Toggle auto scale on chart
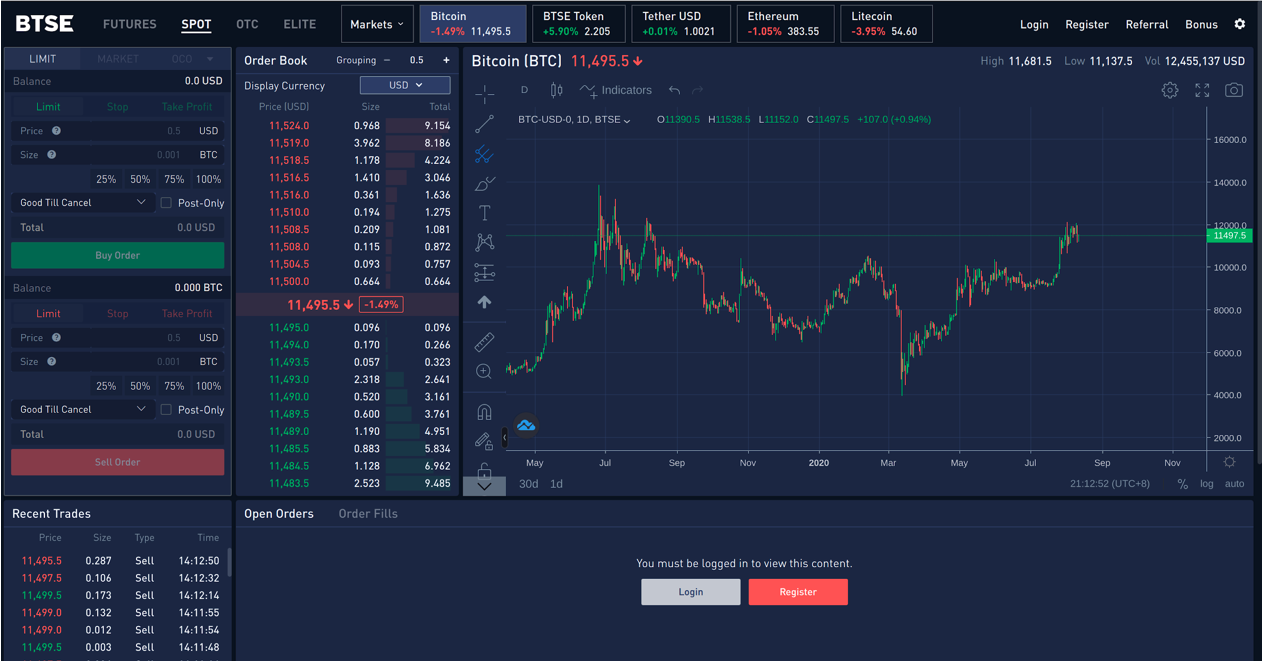The height and width of the screenshot is (661, 1262). (1235, 484)
